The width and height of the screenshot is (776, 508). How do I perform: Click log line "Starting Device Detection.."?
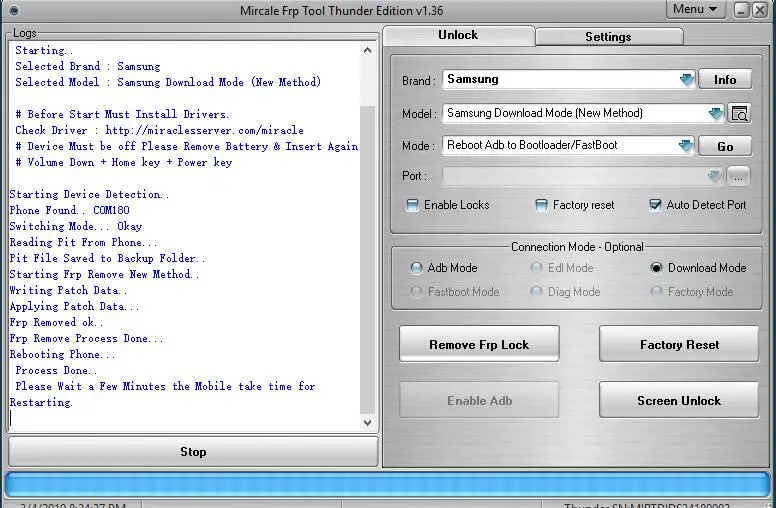click(89, 194)
